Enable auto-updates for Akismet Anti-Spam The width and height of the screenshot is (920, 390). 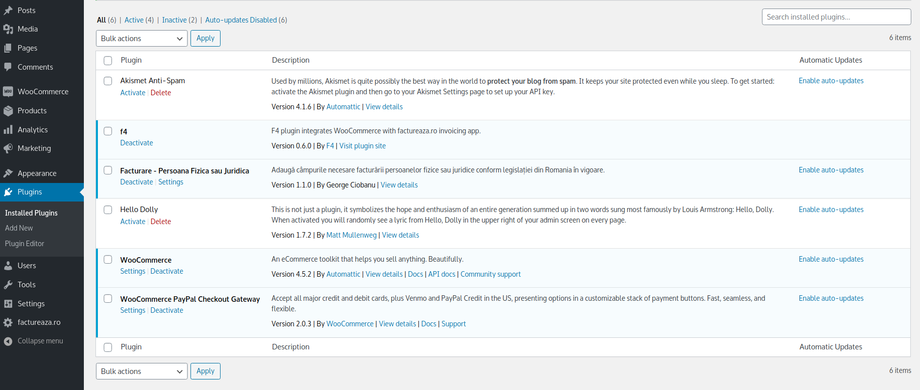[831, 81]
